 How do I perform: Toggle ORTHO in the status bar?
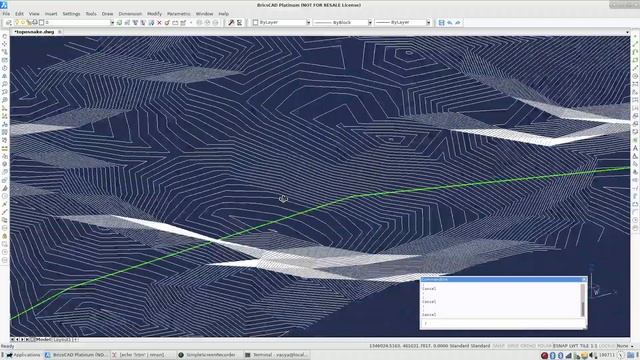click(x=528, y=346)
